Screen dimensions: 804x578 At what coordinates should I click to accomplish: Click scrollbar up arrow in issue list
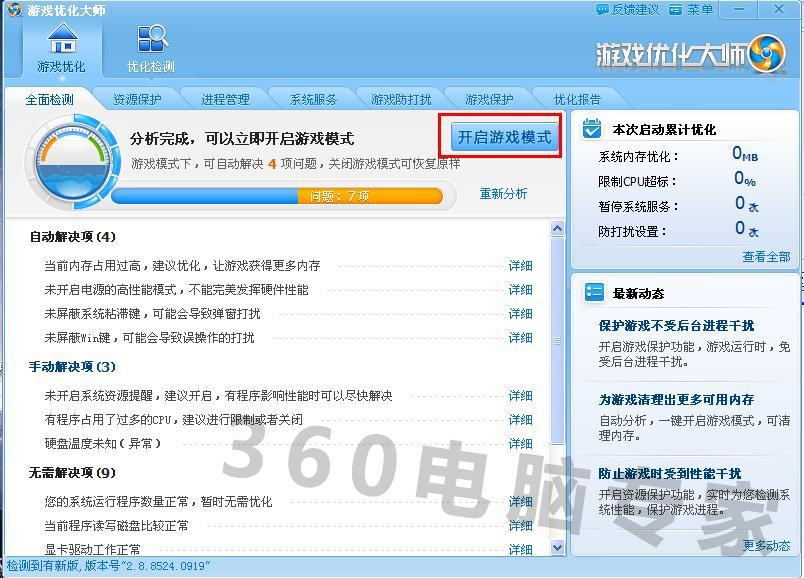click(x=557, y=229)
